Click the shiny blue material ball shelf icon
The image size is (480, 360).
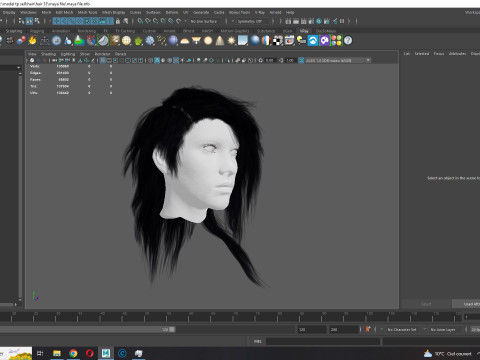[x=255, y=41]
